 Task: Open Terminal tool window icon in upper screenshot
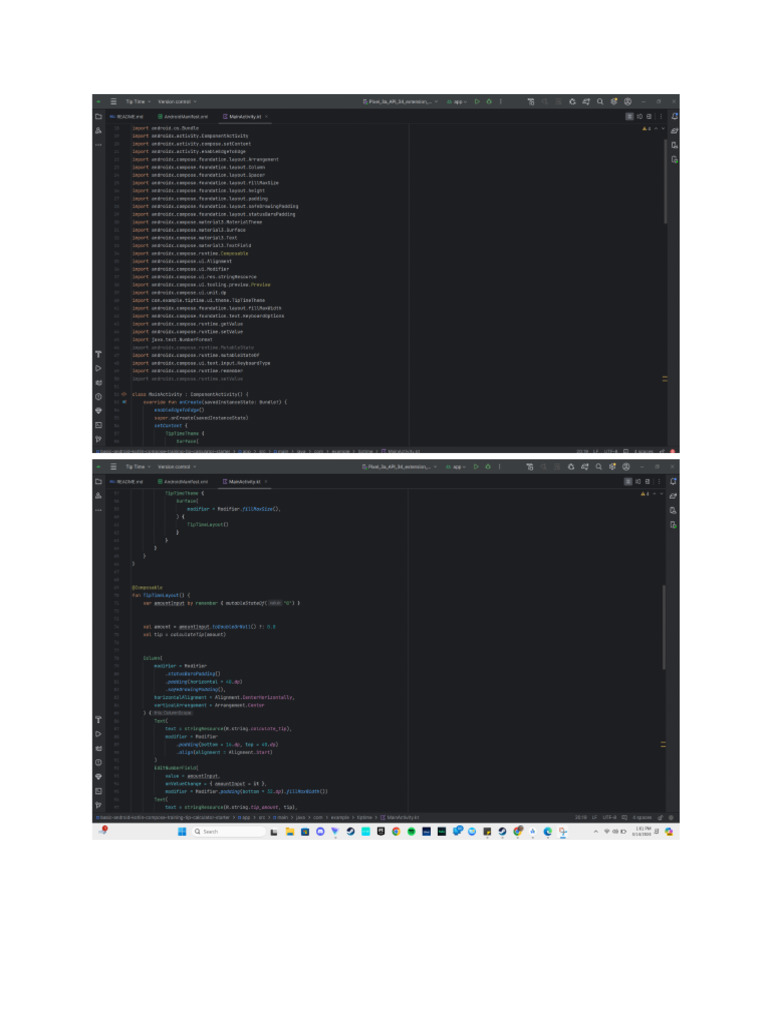tap(99, 424)
